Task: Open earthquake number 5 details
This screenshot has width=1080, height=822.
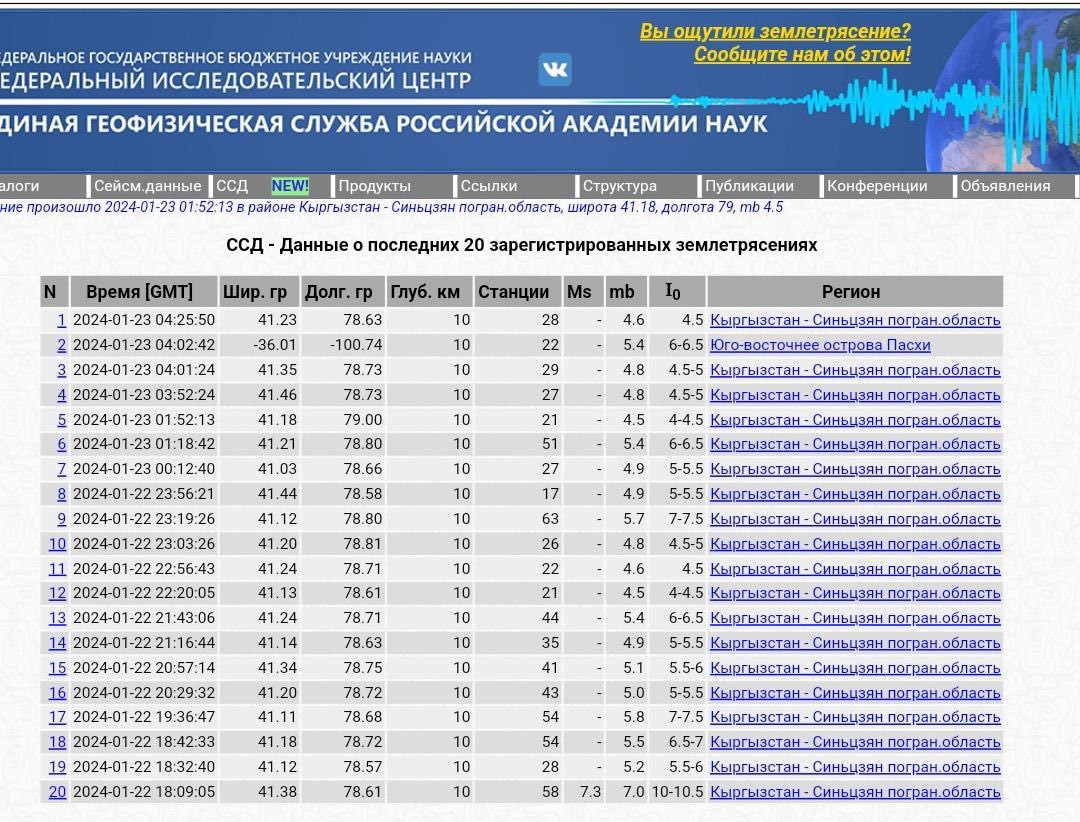Action: point(61,420)
